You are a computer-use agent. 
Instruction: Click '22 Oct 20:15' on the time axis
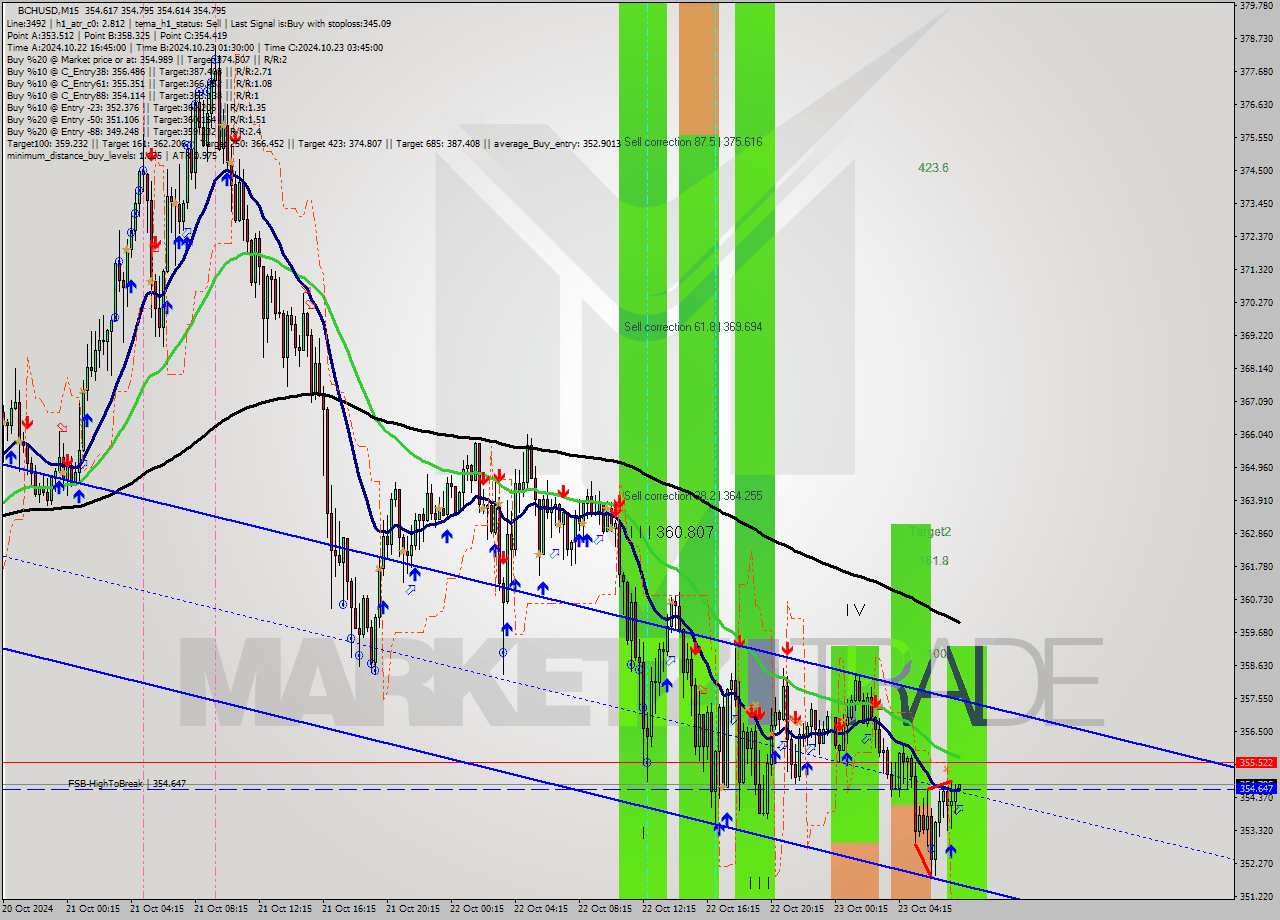796,909
